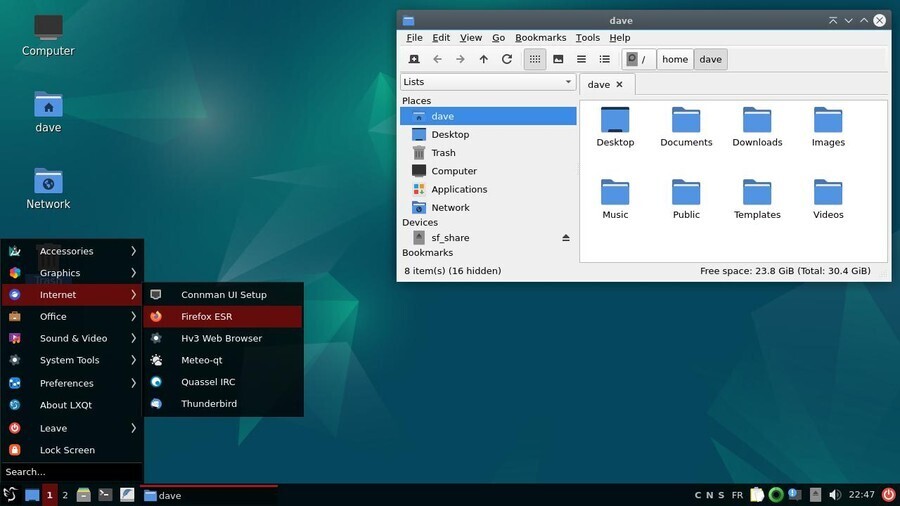Launch Connman UI Setup

point(223,294)
